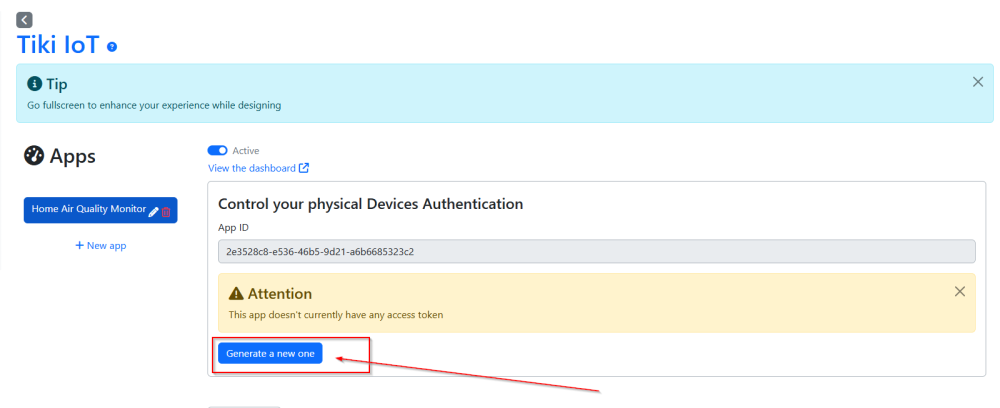Click the Tiki IoT page title
Image resolution: width=1000 pixels, height=408 pixels.
[x=58, y=45]
